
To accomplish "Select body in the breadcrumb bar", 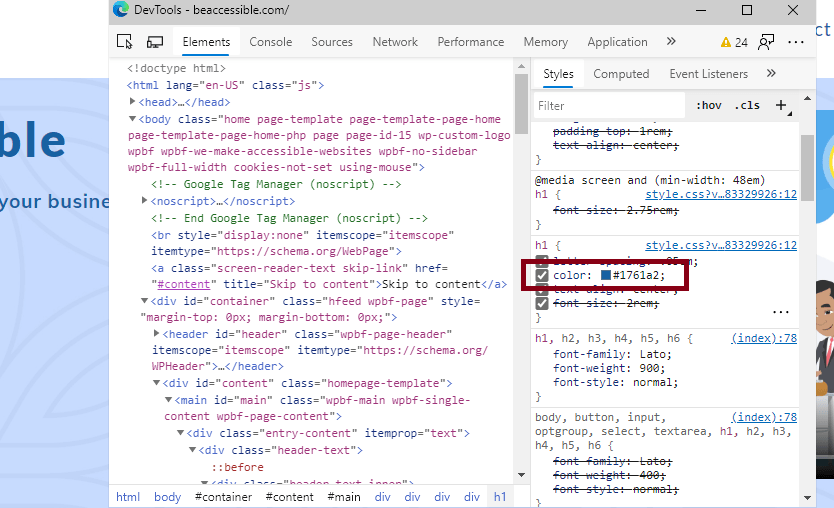I will click(x=168, y=497).
